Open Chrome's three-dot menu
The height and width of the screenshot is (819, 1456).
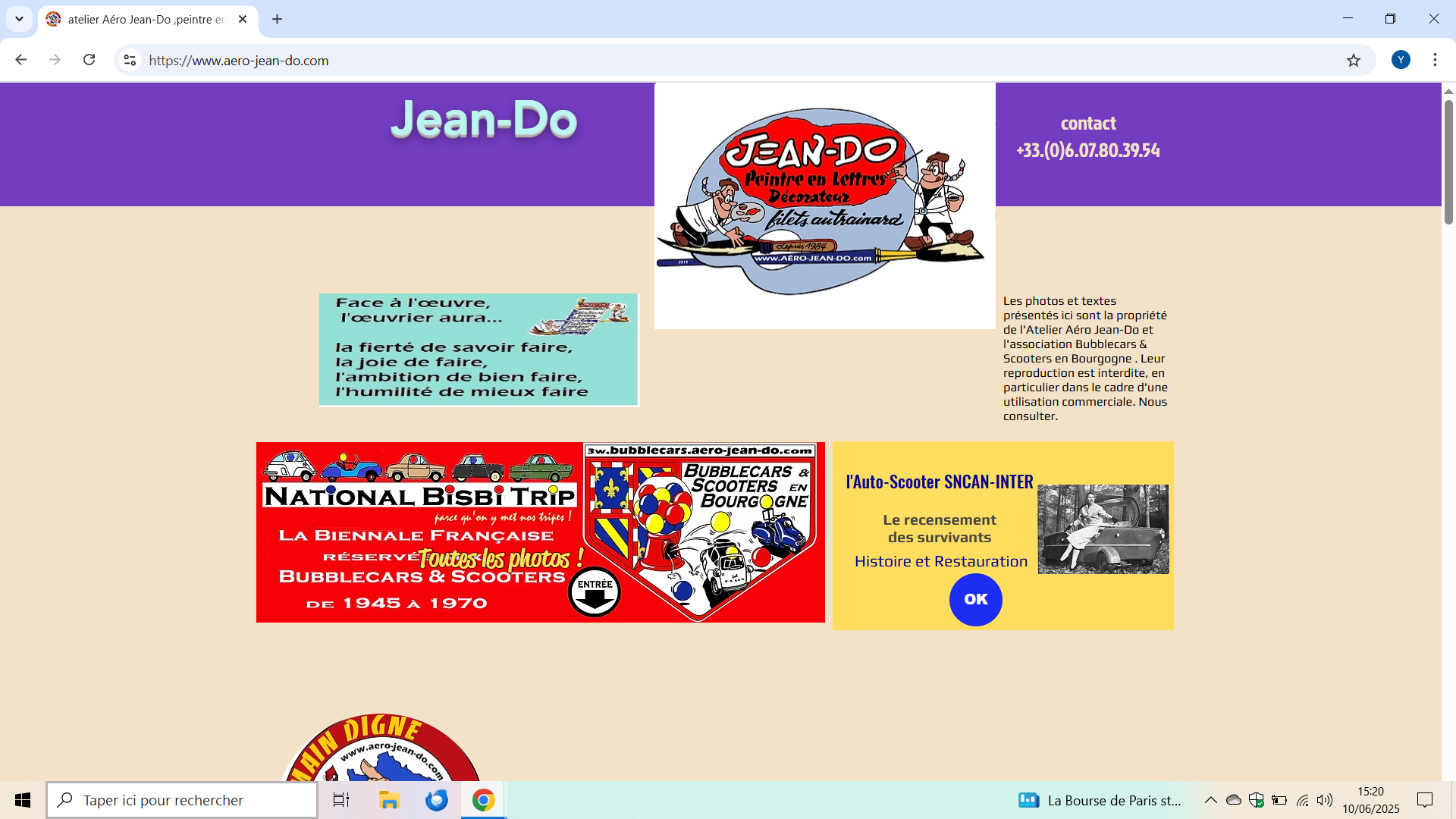click(x=1435, y=60)
